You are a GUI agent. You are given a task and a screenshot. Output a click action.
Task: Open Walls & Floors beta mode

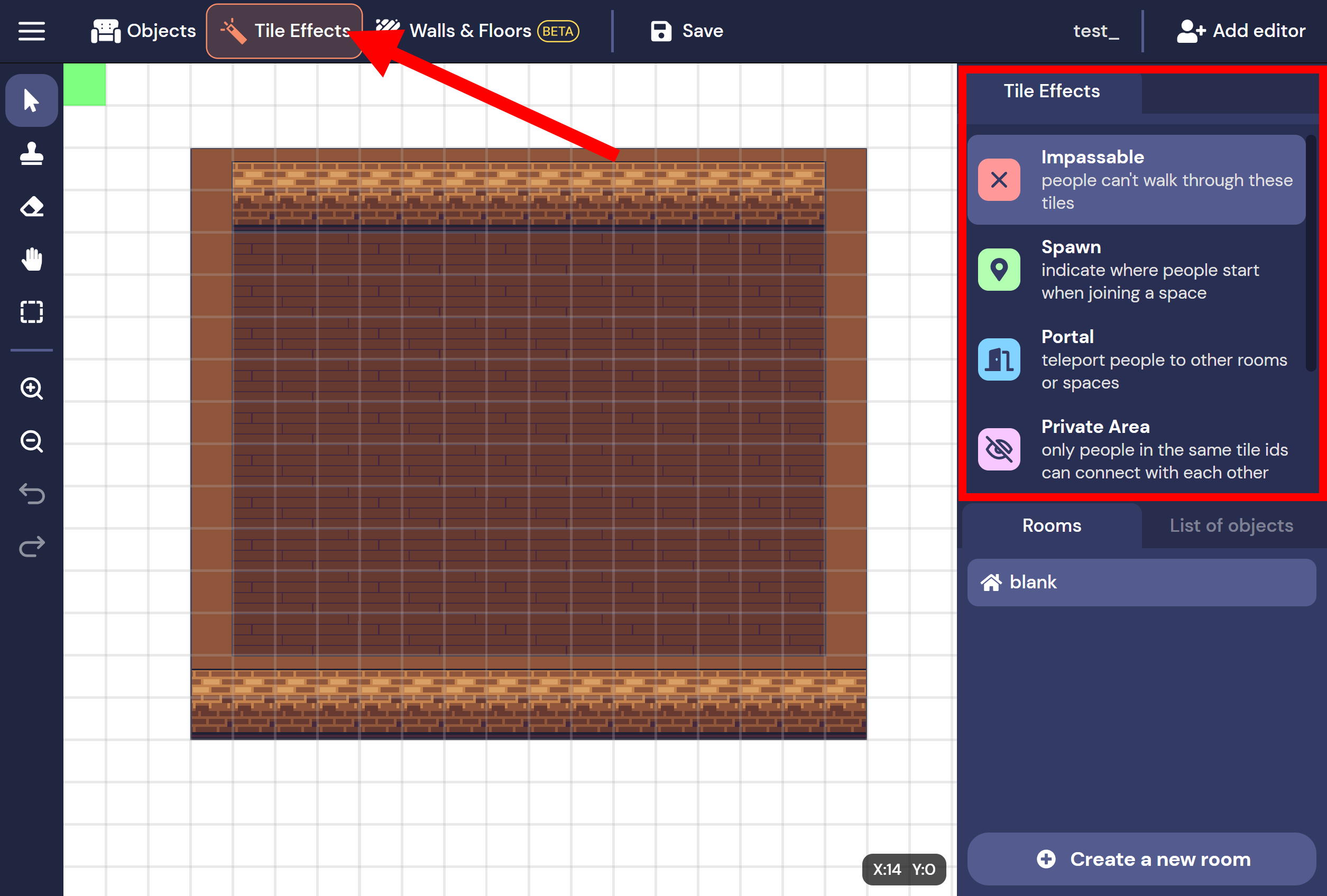coord(477,31)
